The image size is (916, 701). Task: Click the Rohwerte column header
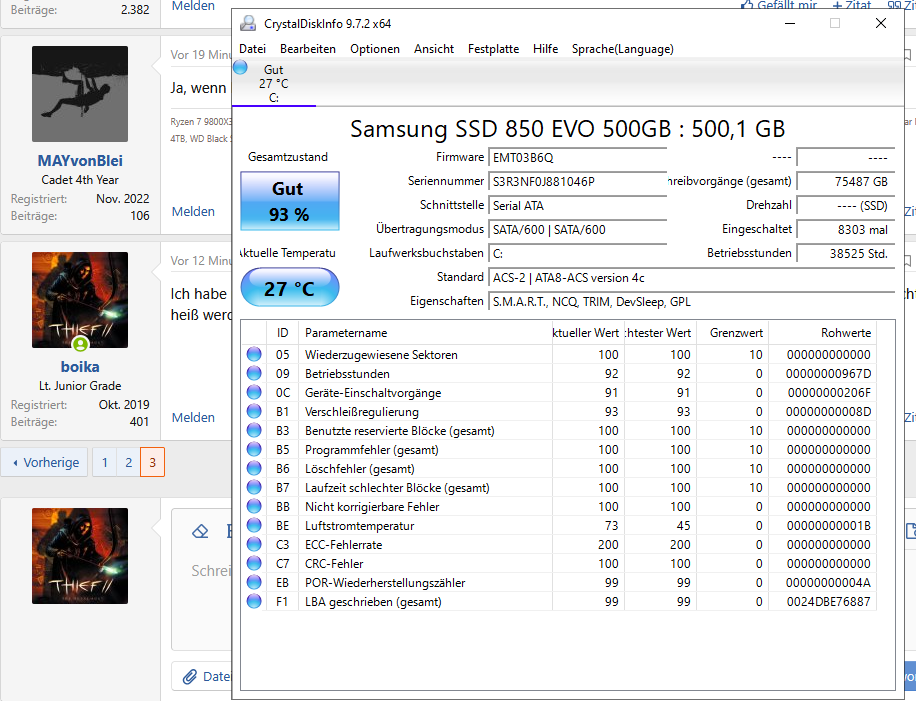click(x=823, y=333)
